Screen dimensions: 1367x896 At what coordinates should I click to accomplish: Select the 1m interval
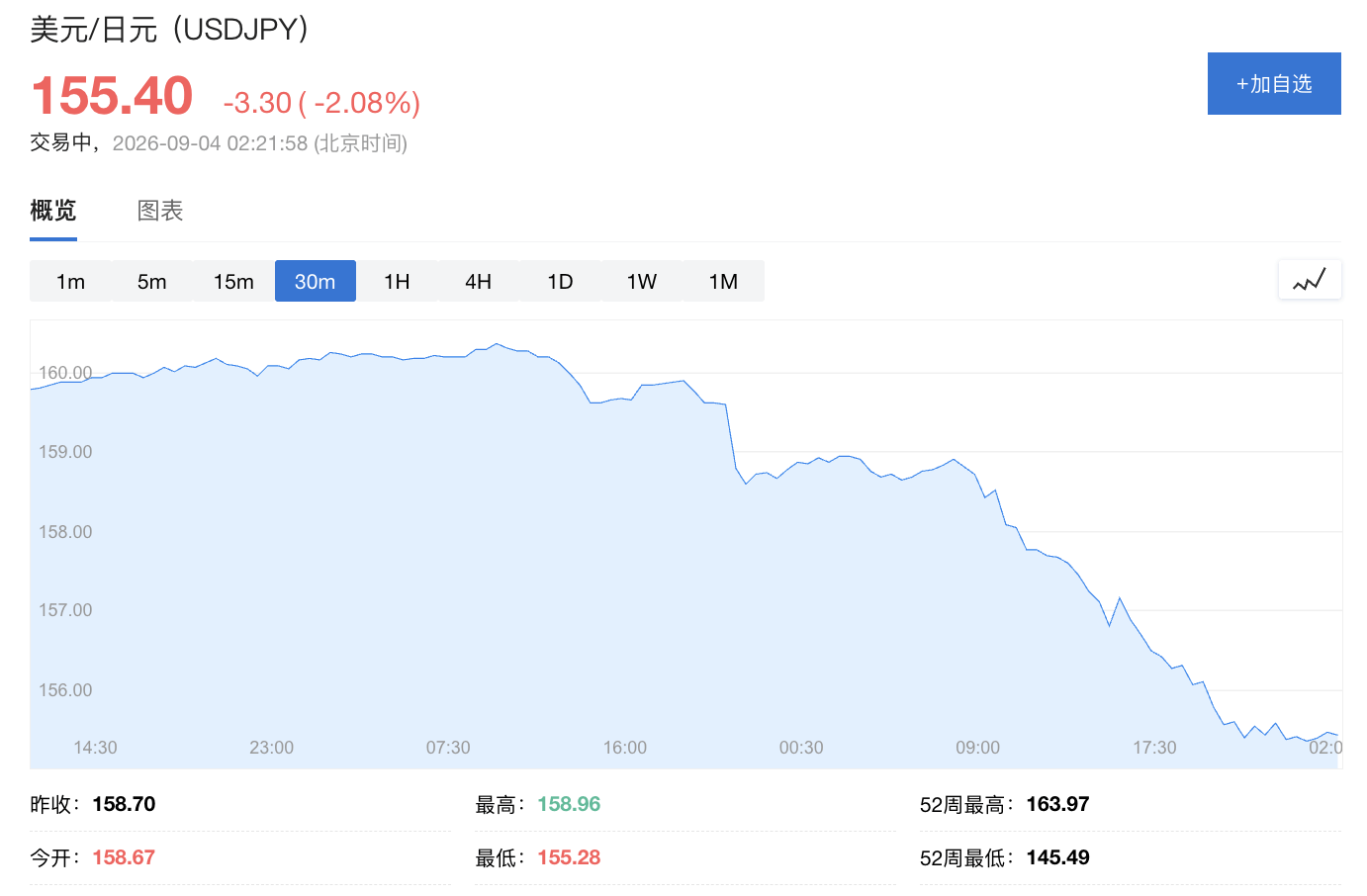pyautogui.click(x=70, y=281)
